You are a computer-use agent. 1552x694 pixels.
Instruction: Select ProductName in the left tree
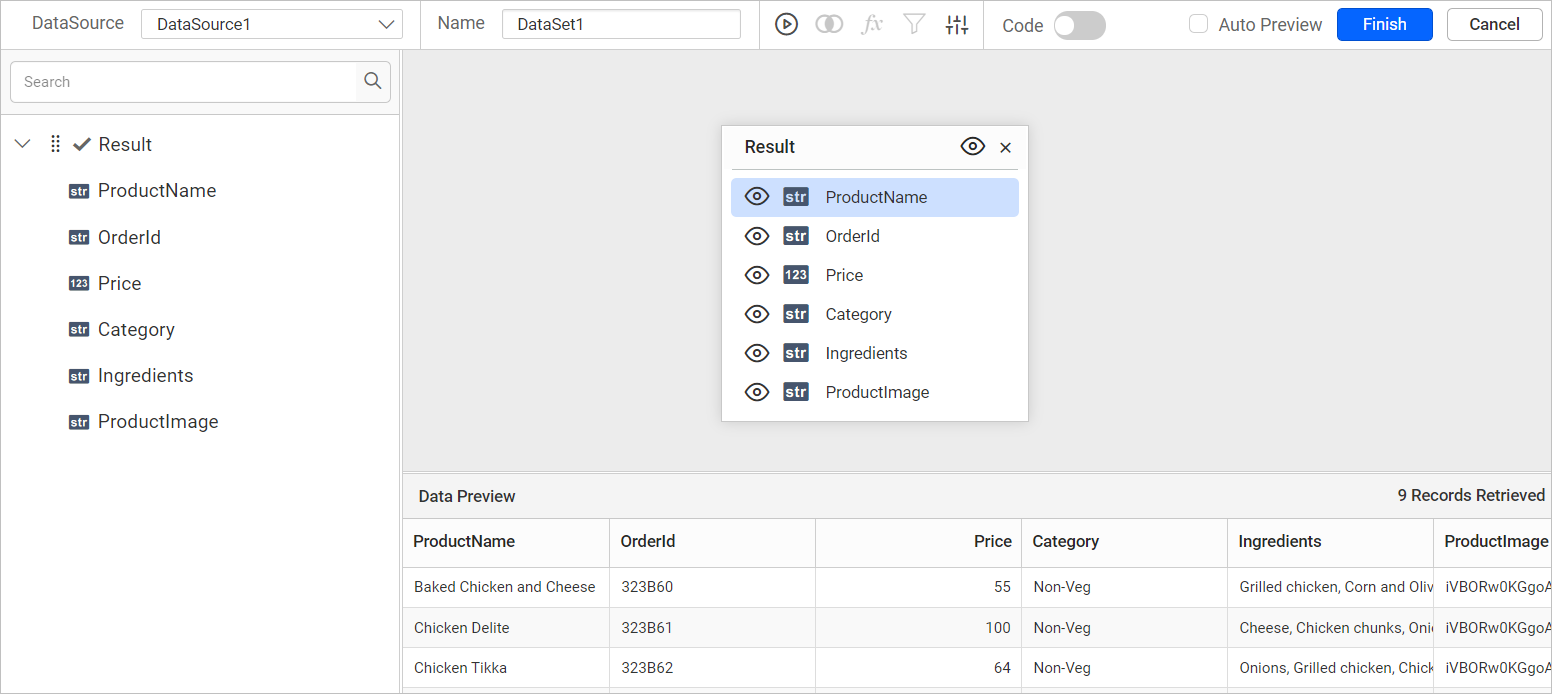click(157, 191)
